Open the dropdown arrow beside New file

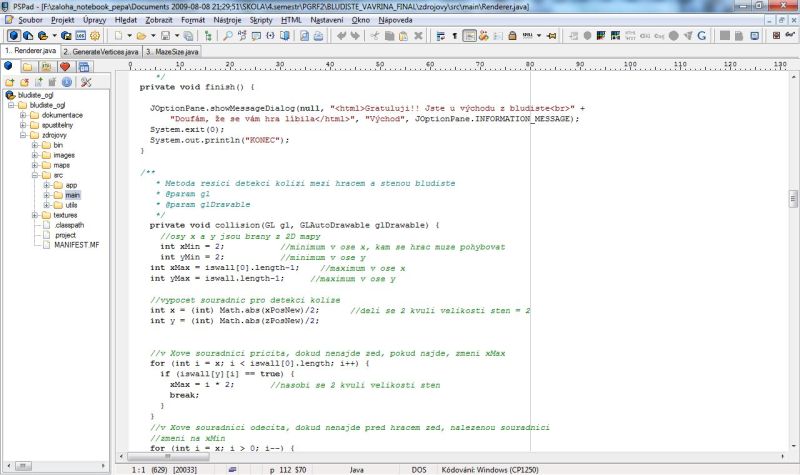[x=130, y=36]
